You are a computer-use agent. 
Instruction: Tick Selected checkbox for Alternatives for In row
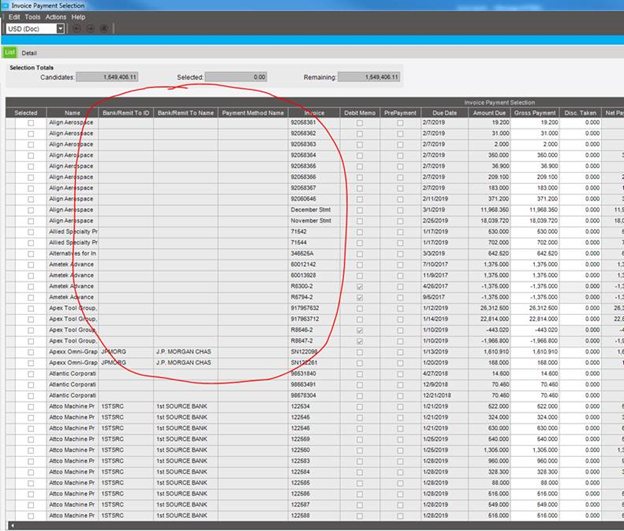point(31,254)
